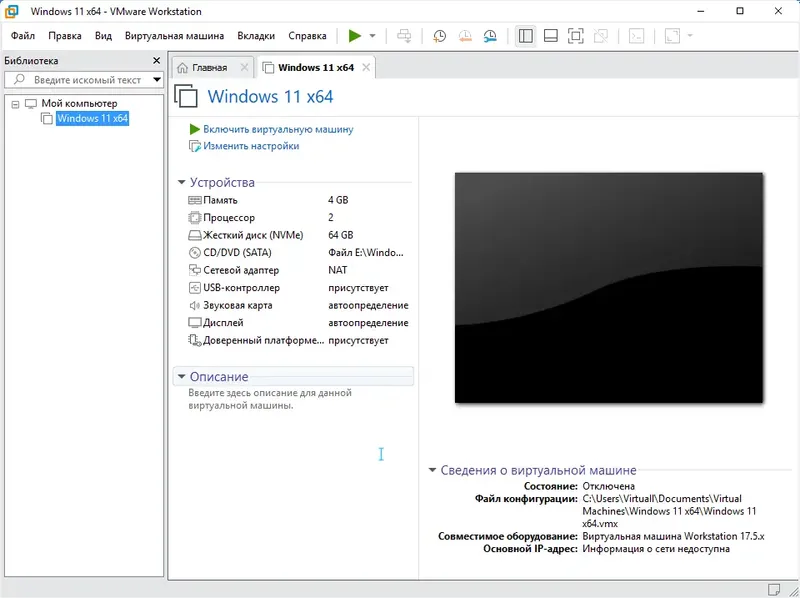Collapse the Сведения о виртуальной машине section

coord(432,470)
